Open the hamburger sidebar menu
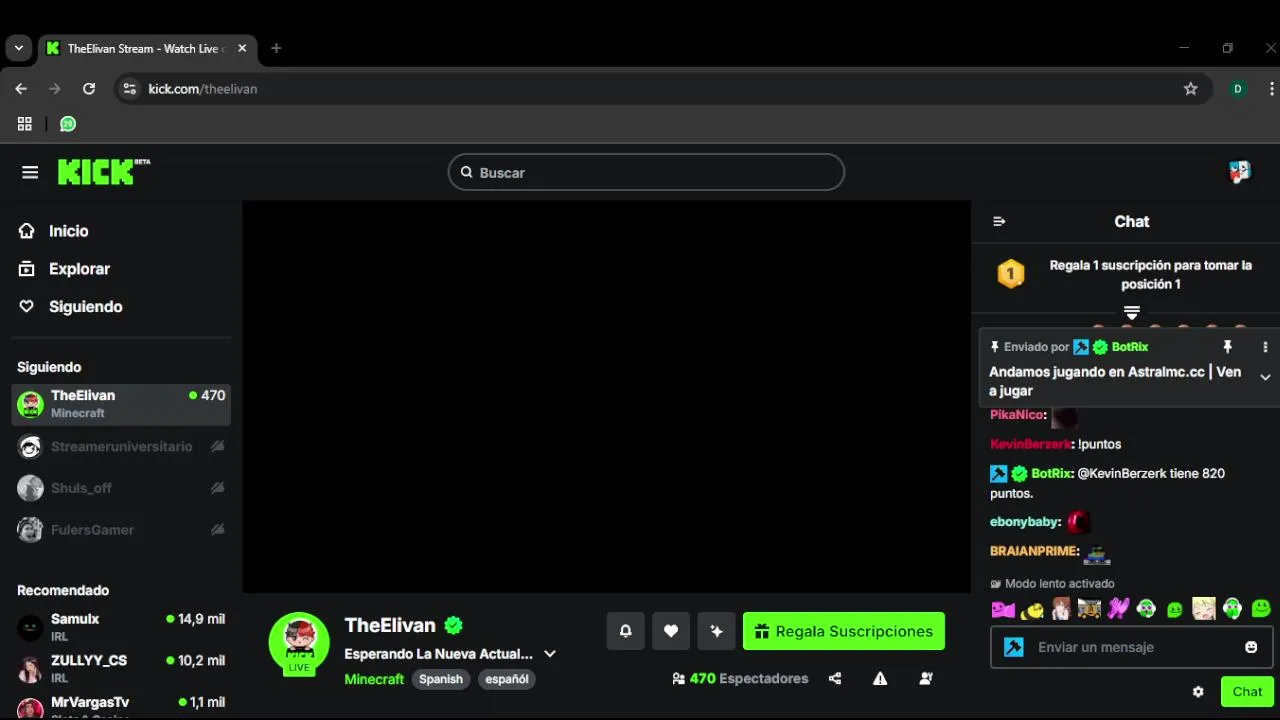 pos(30,172)
